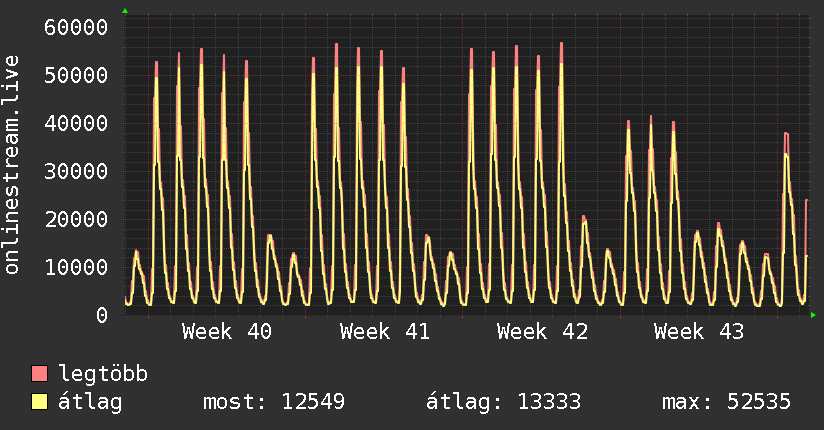824x430 pixels.
Task: Click the green arrow at x-axis end
Action: point(813,315)
